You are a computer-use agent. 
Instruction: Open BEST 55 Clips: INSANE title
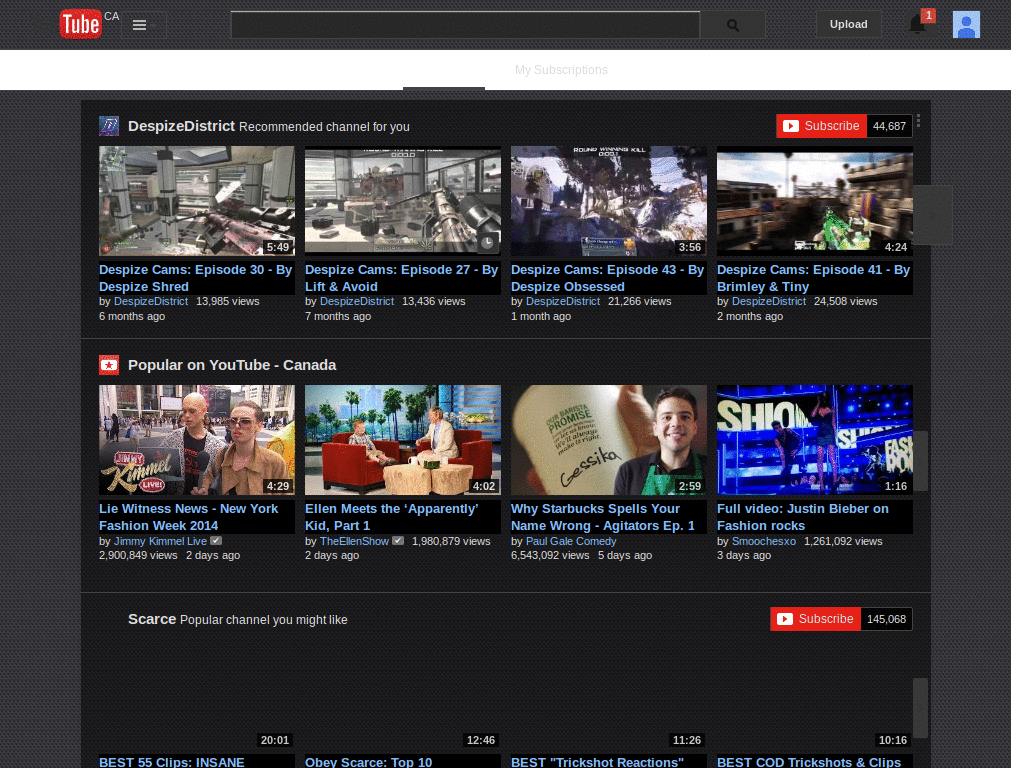pos(172,761)
